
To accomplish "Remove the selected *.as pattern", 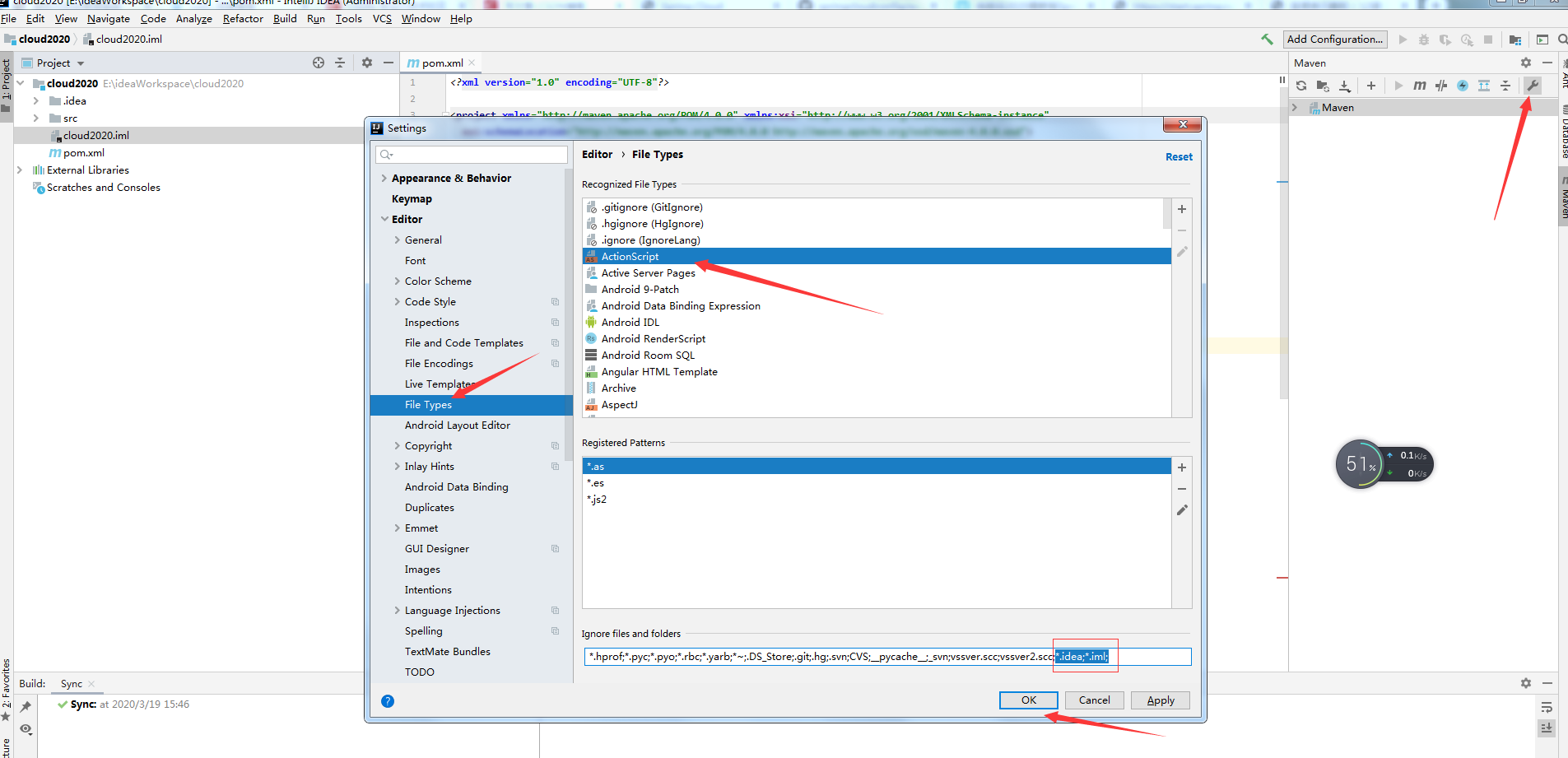I will point(1182,489).
